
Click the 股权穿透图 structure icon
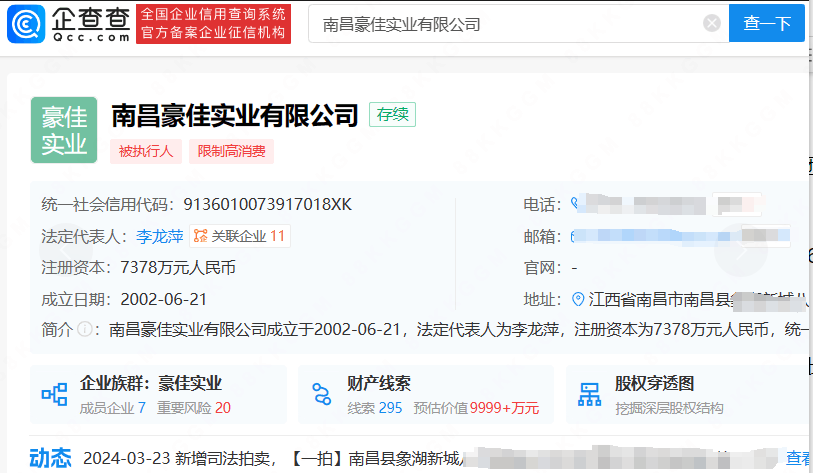point(590,395)
